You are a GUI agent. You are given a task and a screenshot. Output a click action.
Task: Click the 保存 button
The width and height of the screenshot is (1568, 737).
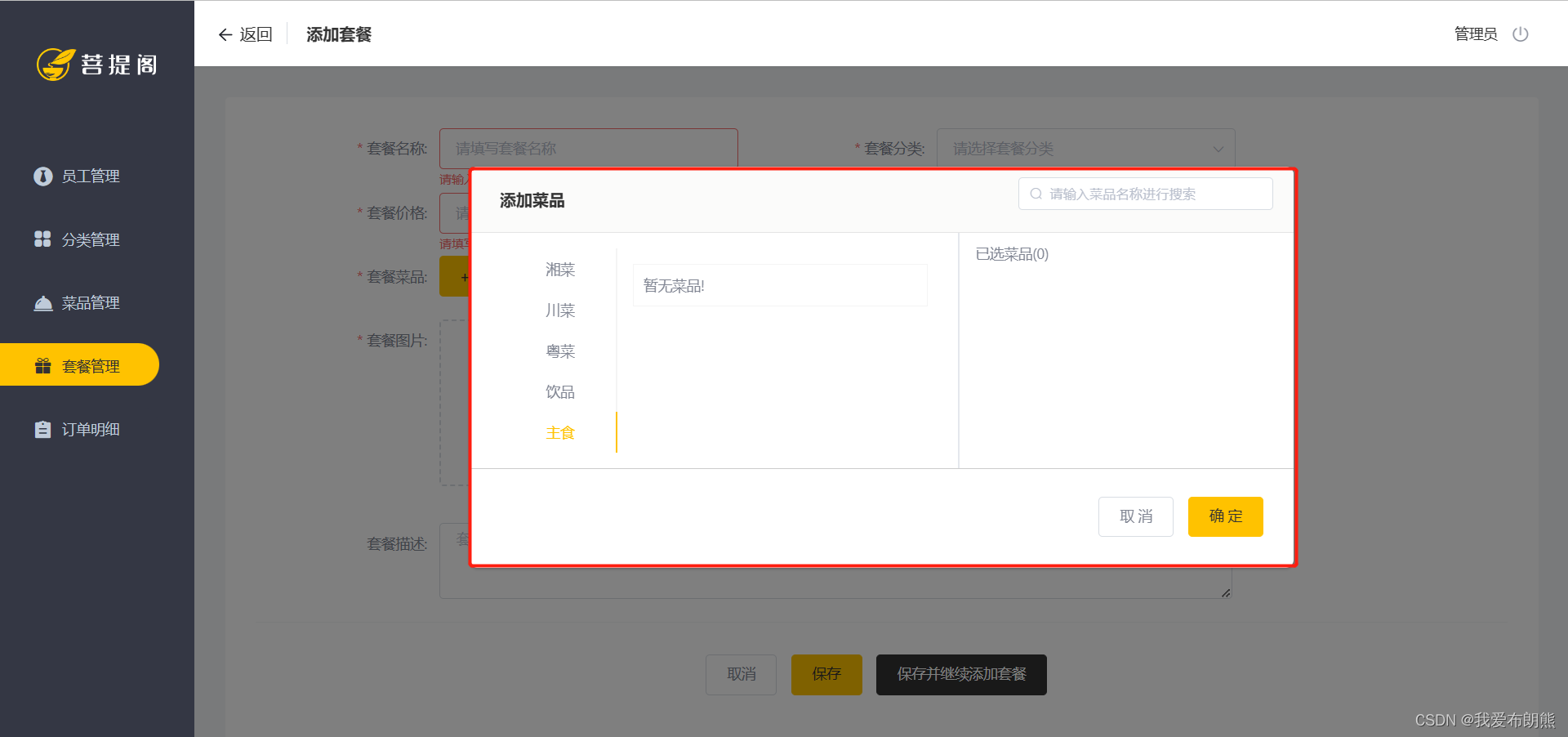click(826, 674)
